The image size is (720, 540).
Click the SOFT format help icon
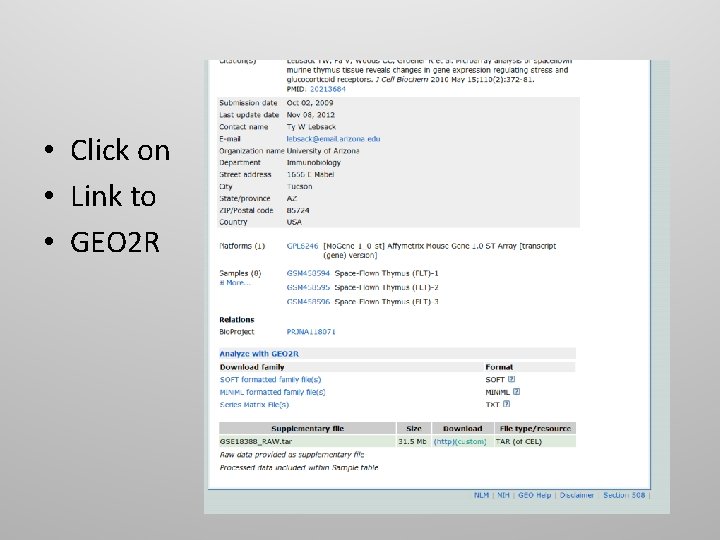point(512,379)
